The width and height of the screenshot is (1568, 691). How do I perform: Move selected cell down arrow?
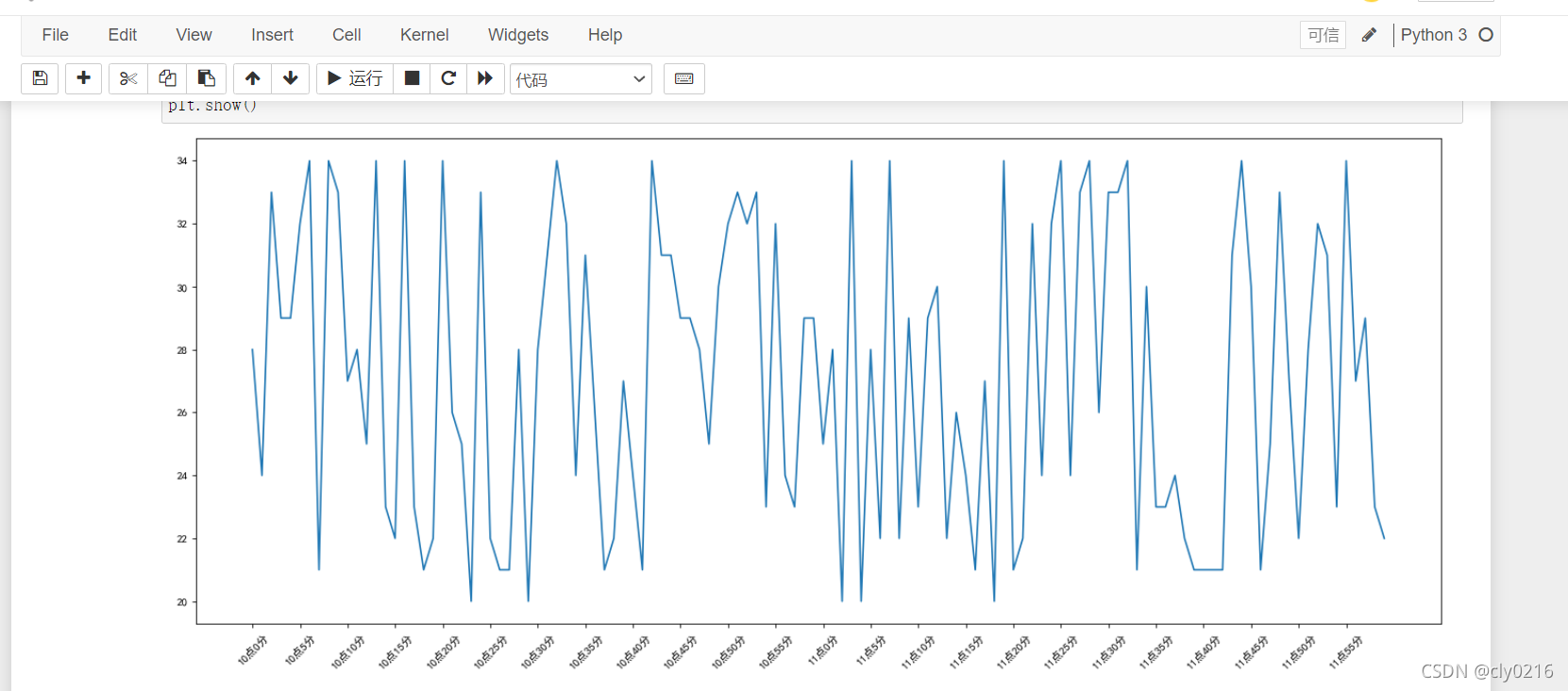coord(291,78)
